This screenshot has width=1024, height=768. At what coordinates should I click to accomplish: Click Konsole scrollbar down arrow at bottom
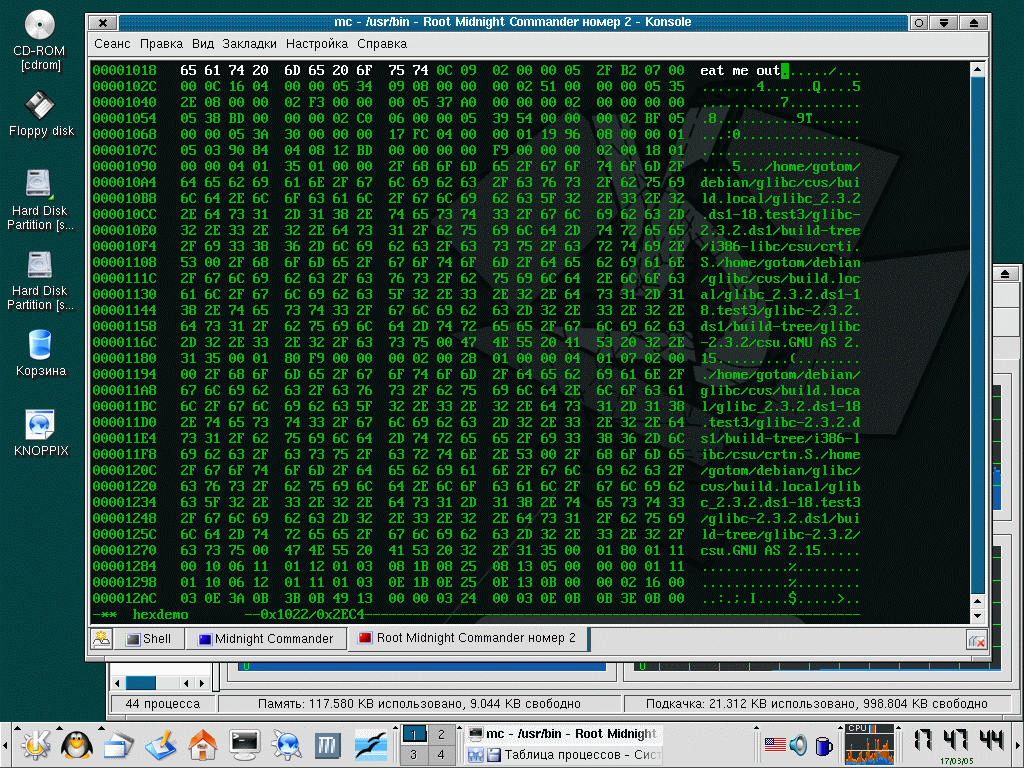(978, 616)
